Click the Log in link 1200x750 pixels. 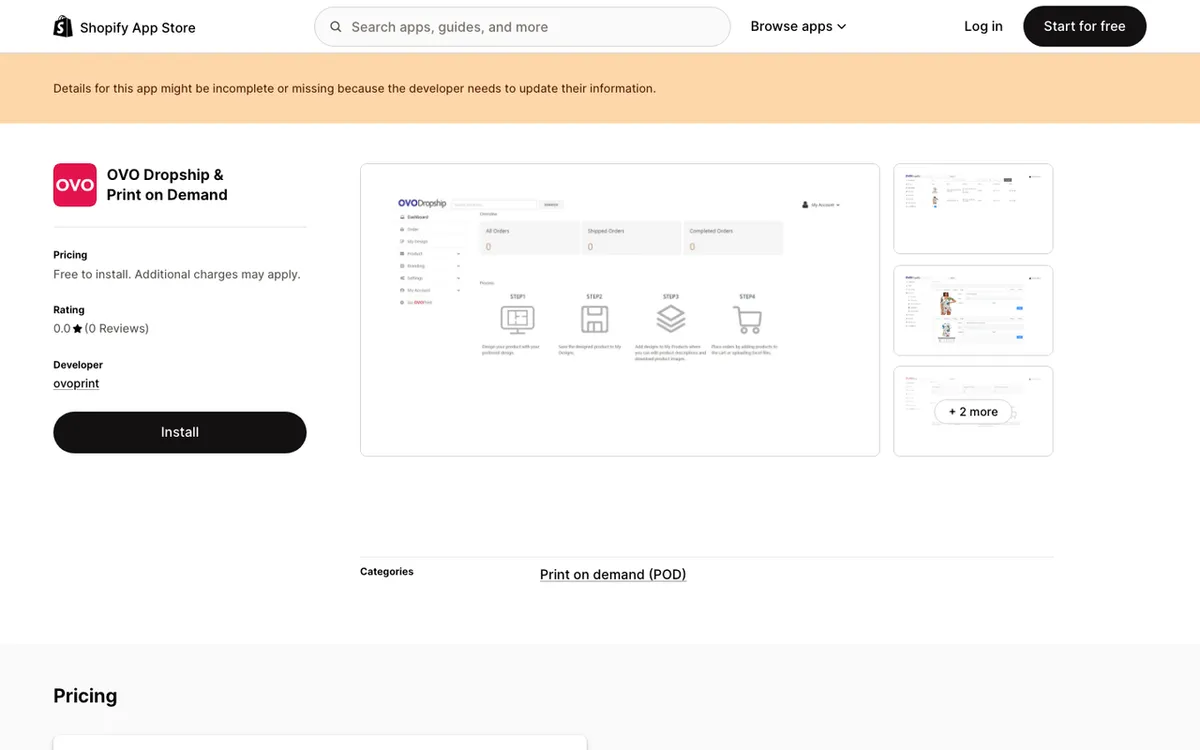coord(983,27)
